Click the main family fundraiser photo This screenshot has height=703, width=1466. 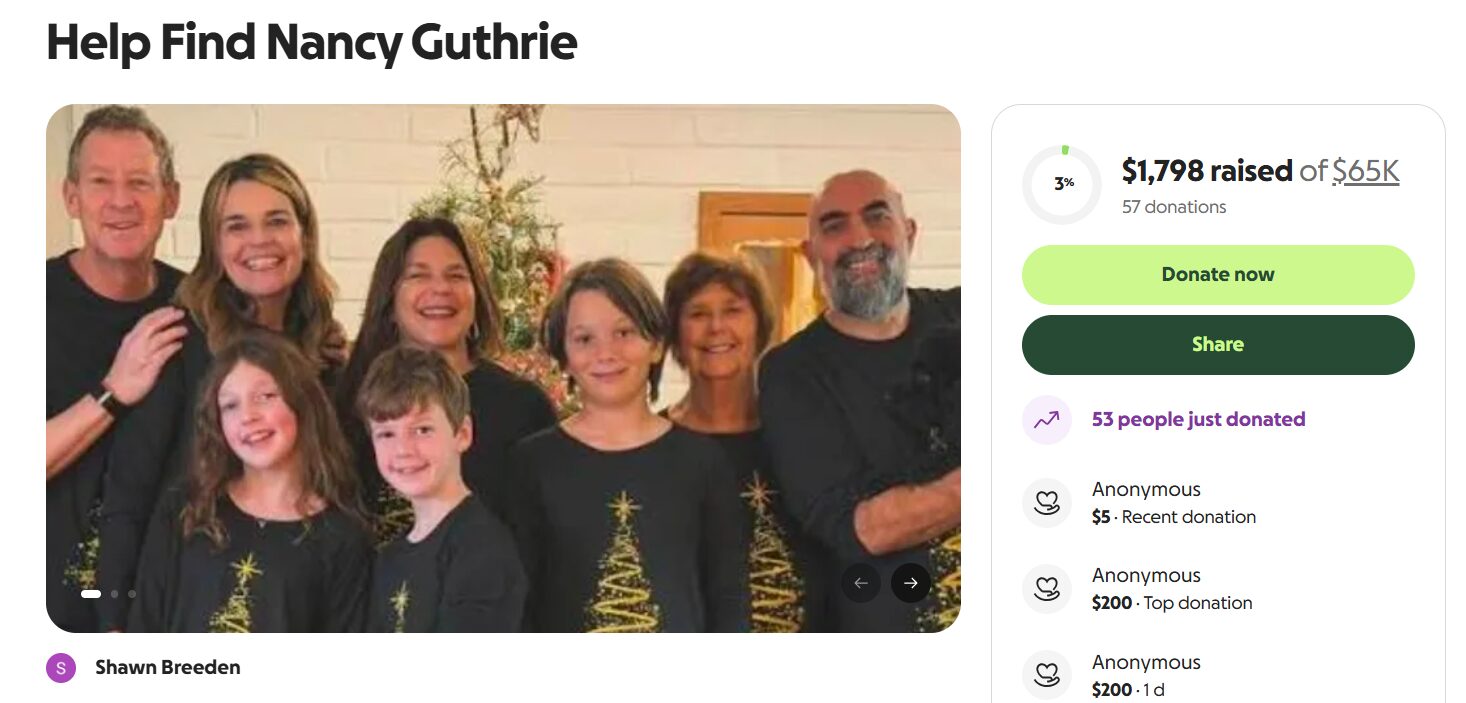coord(503,368)
